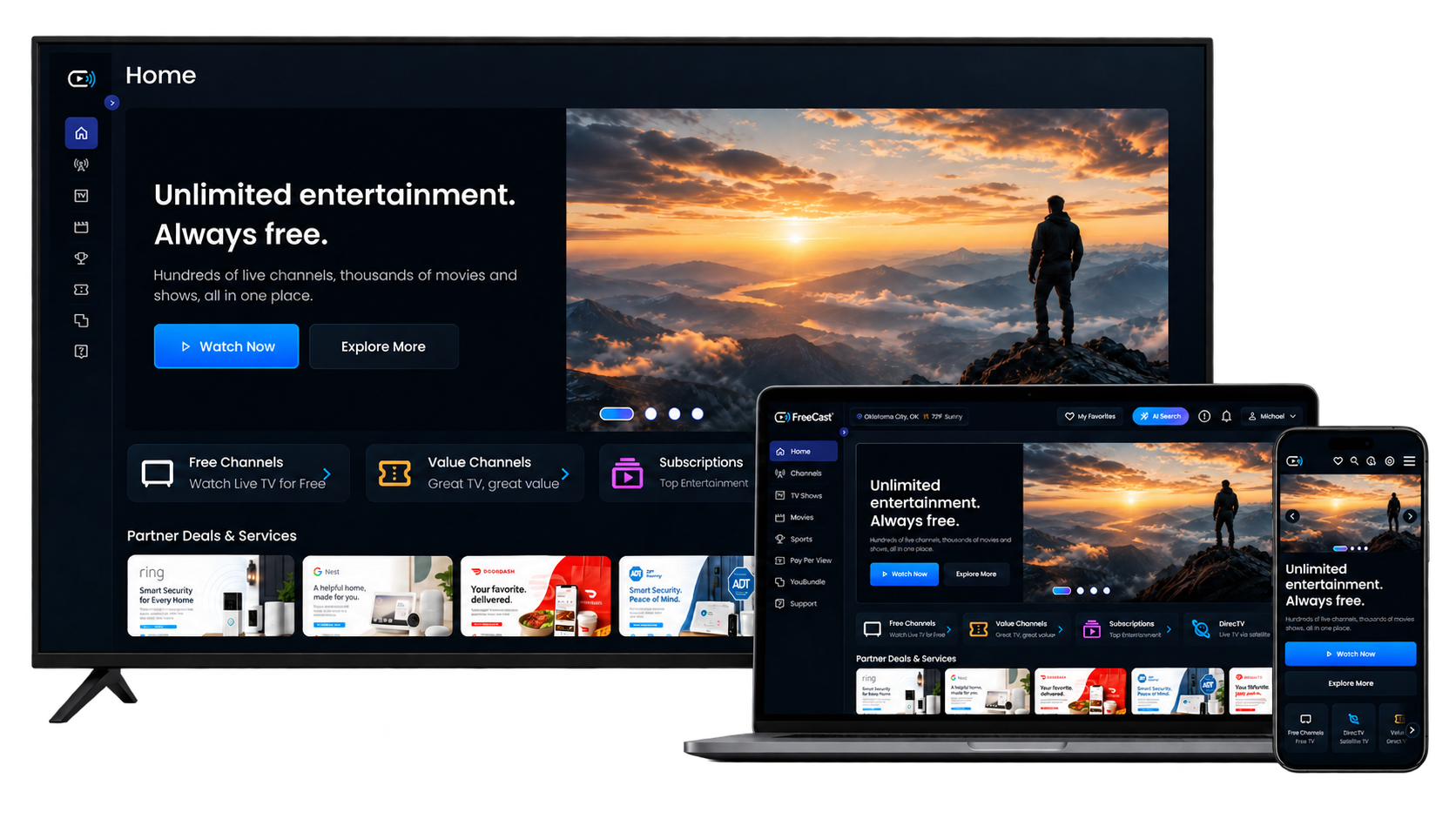Open the TV Shows icon in the TV sidebar
Screen dimensions: 1456x819
(81, 196)
